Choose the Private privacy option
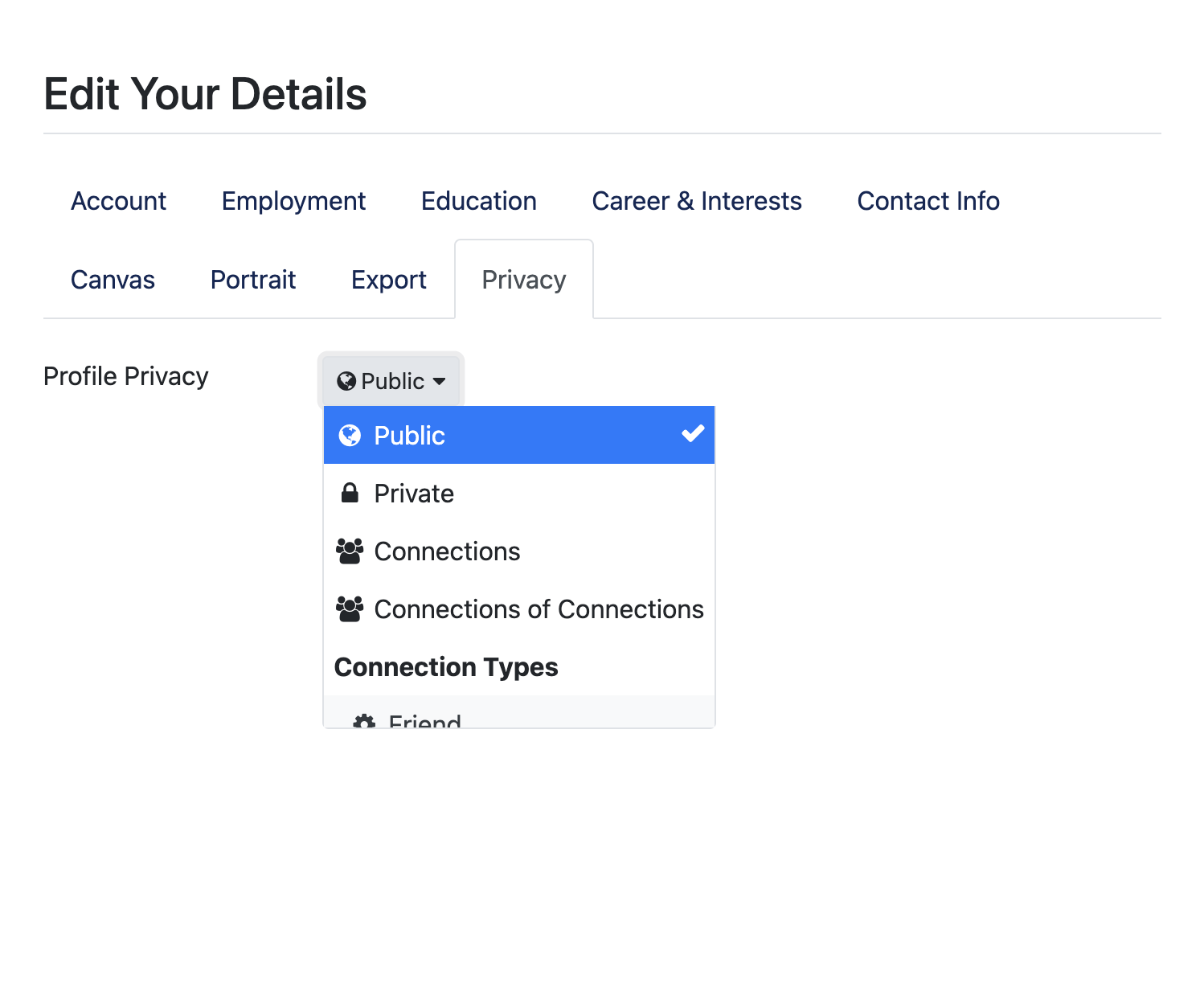Image resolution: width=1204 pixels, height=1000 pixels. click(519, 493)
